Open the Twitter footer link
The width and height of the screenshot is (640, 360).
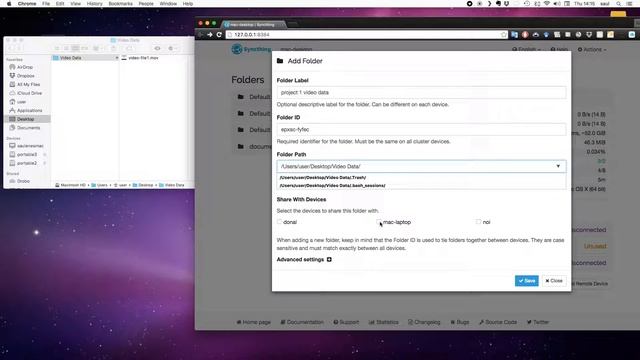pos(538,322)
